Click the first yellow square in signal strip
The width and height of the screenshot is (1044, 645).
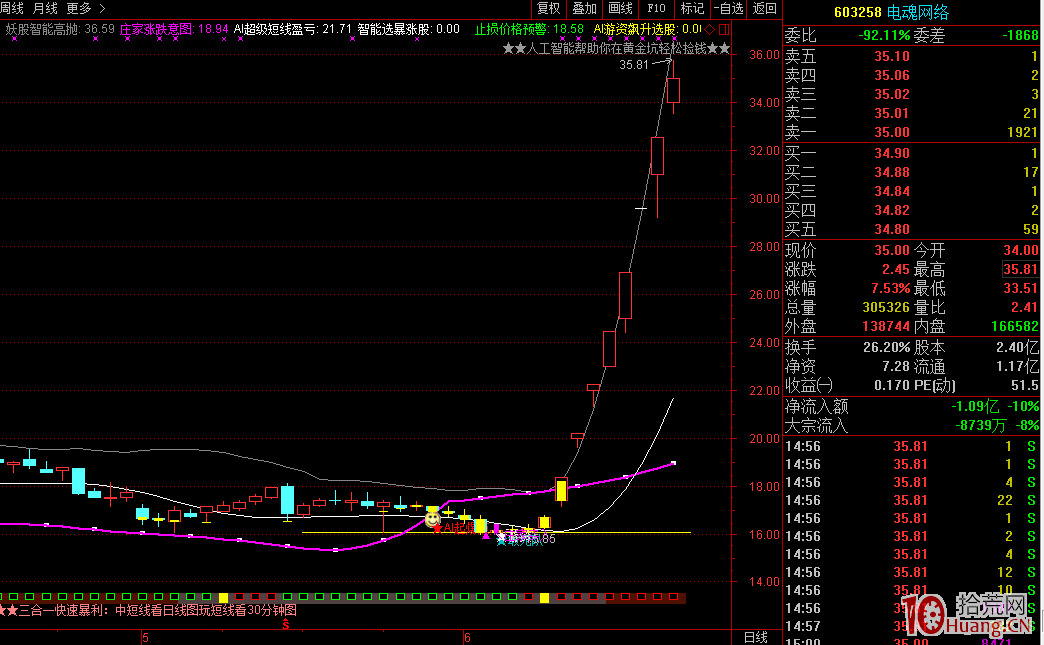(x=223, y=598)
